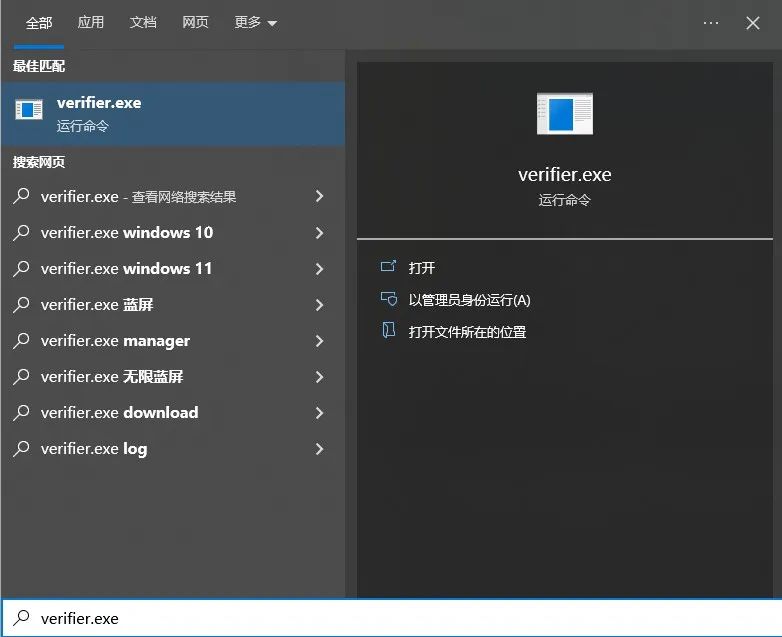Click the search box containing verifier.exe
The image size is (782, 637).
tap(391, 618)
